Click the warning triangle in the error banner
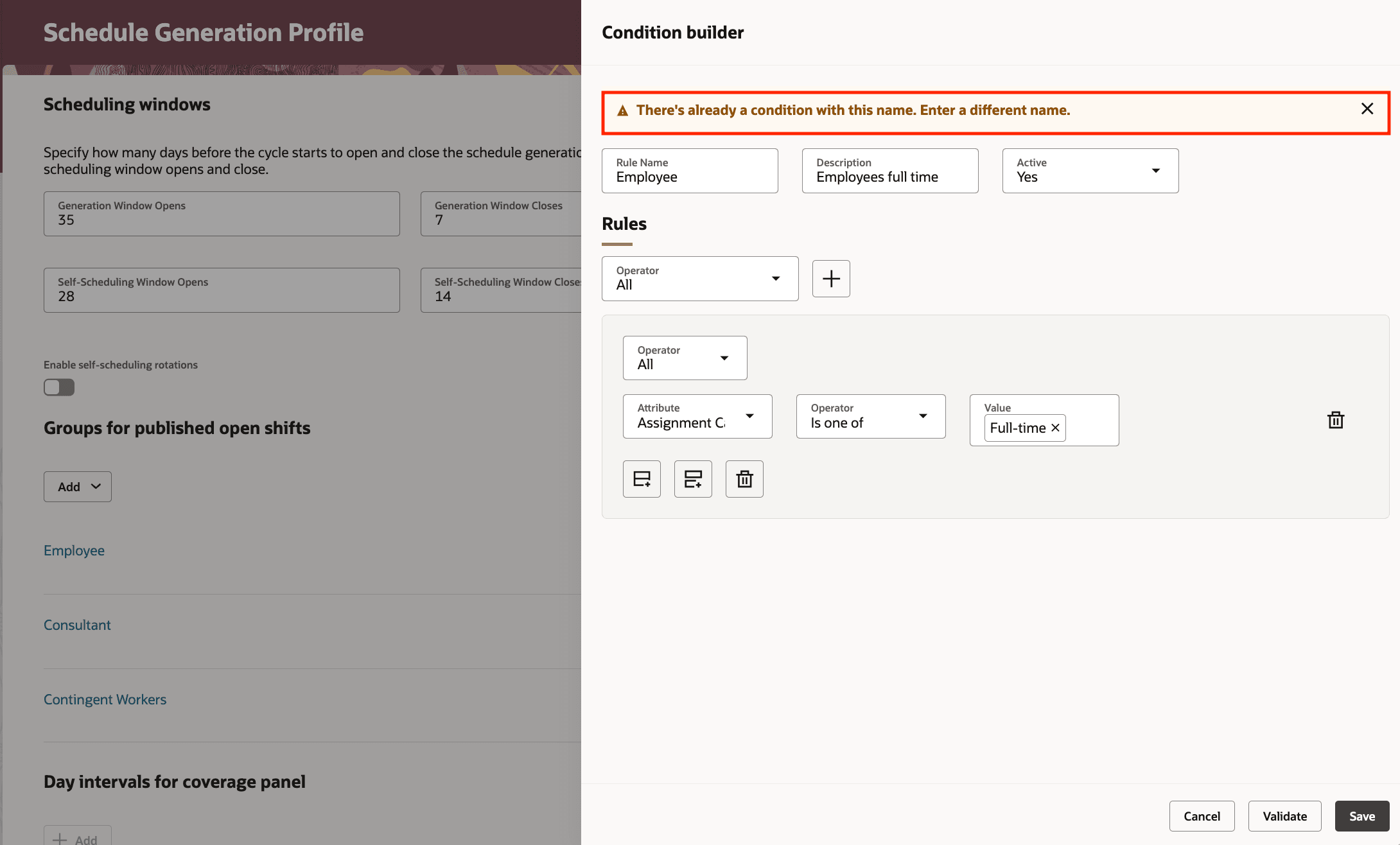Screen dimensions: 1400x845 point(621,110)
